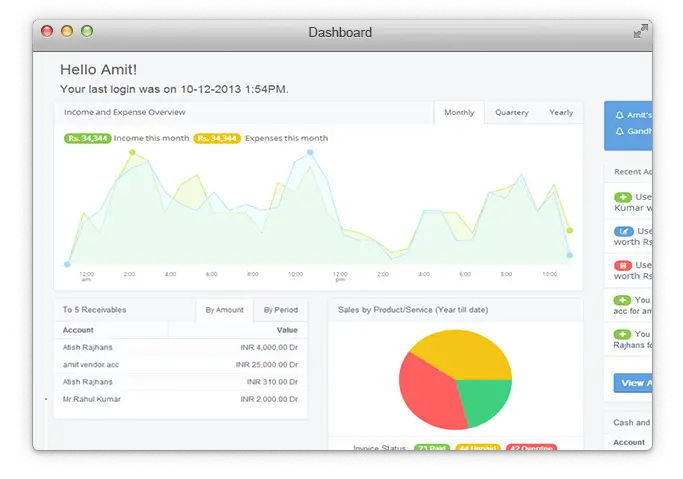Screen dimensions: 683x479
Task: Click the yellow minimize window button
Action: tap(67, 31)
